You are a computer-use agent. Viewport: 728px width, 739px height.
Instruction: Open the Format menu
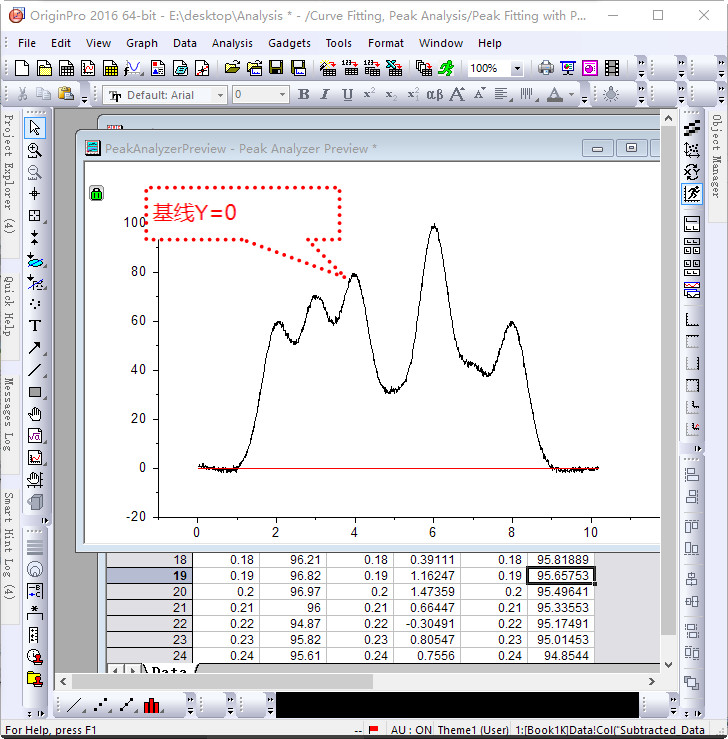386,43
